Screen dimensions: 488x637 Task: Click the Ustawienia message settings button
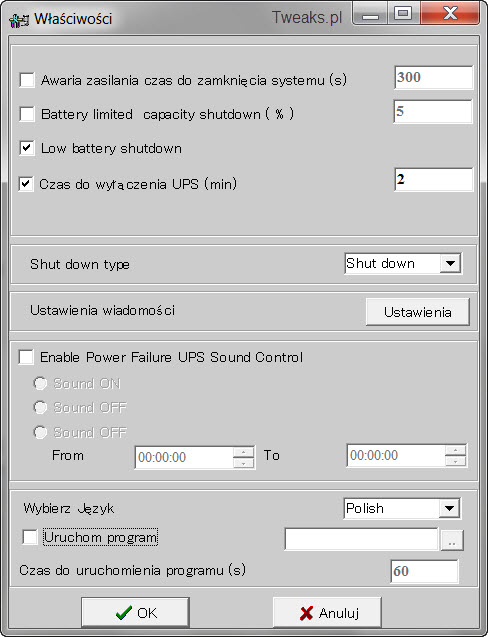click(x=418, y=312)
